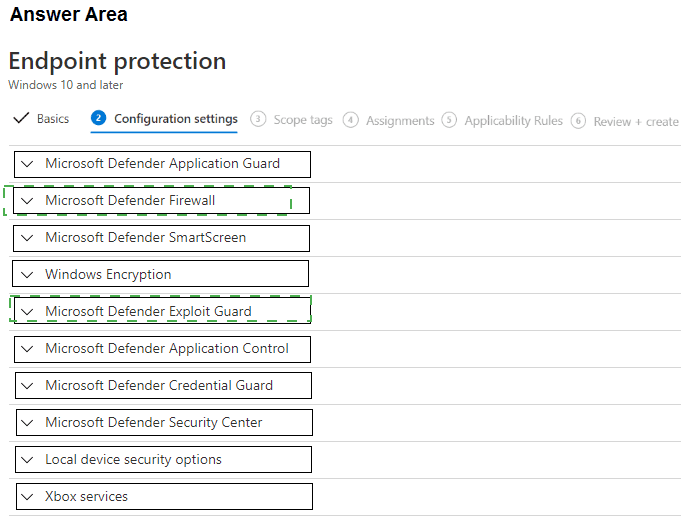Click the Basics step checkmark icon
Viewport: 683px width, 520px height.
click(20, 119)
